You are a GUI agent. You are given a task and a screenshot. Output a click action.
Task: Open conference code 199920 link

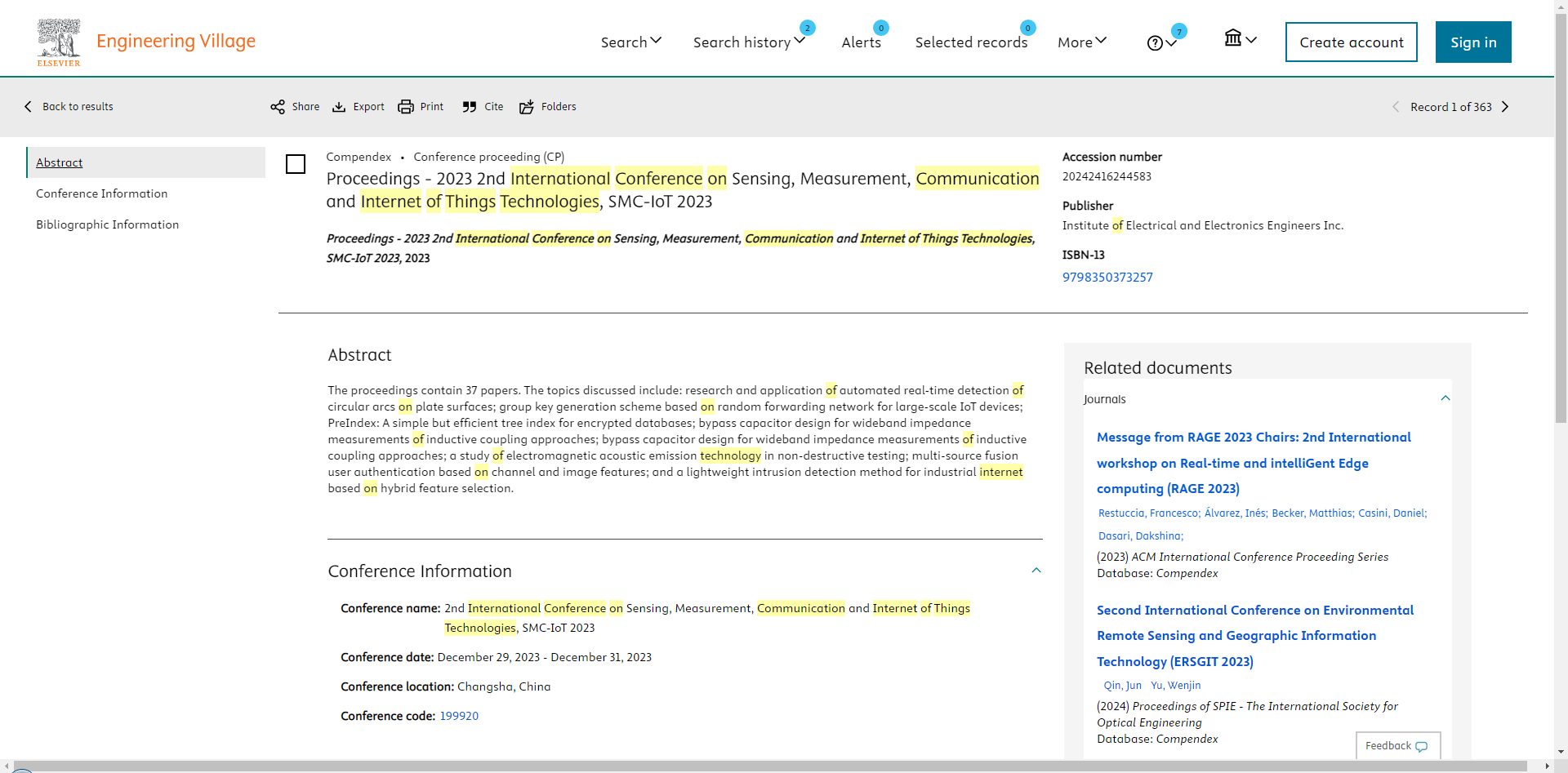[459, 716]
